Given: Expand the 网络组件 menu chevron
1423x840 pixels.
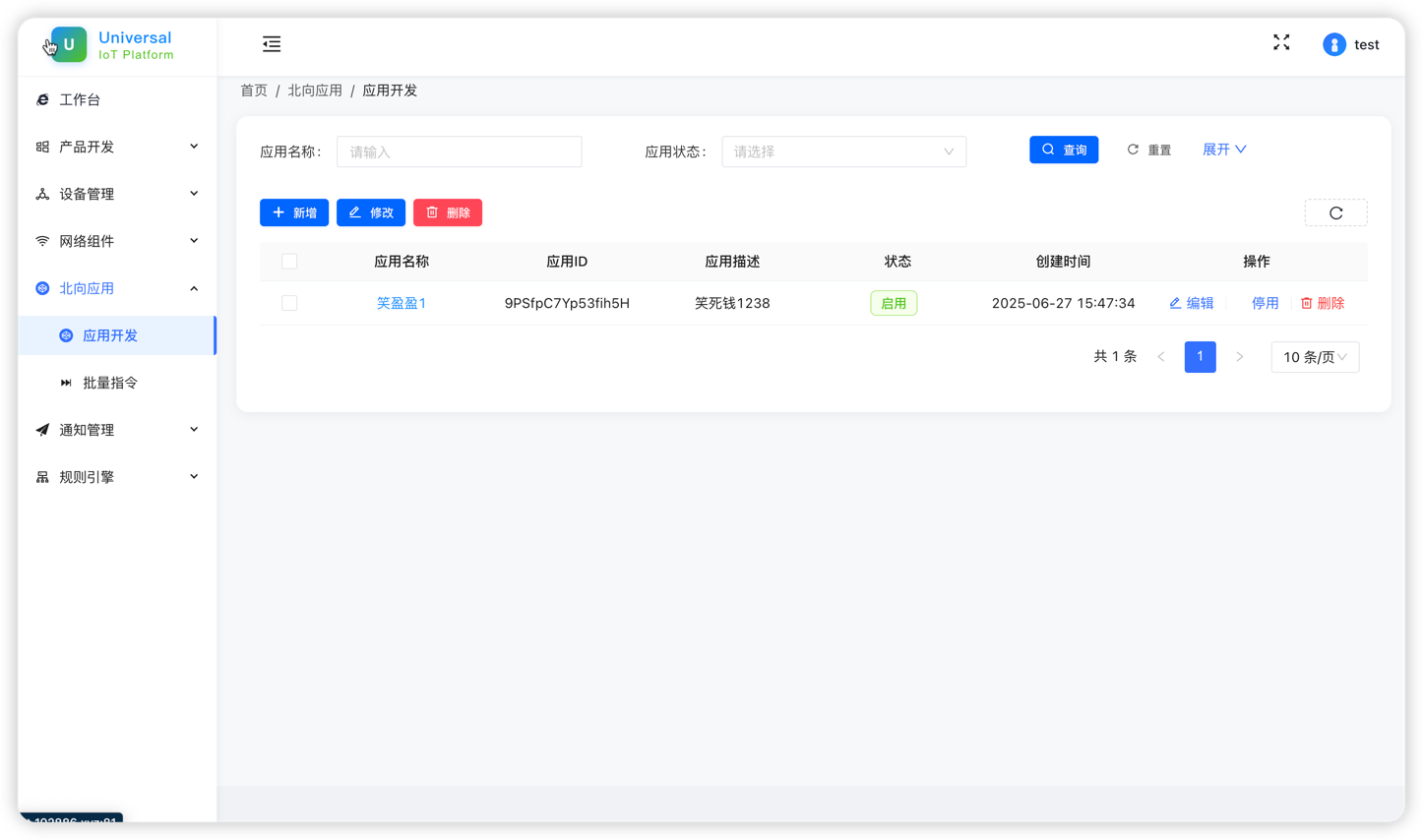Looking at the screenshot, I should click(194, 241).
